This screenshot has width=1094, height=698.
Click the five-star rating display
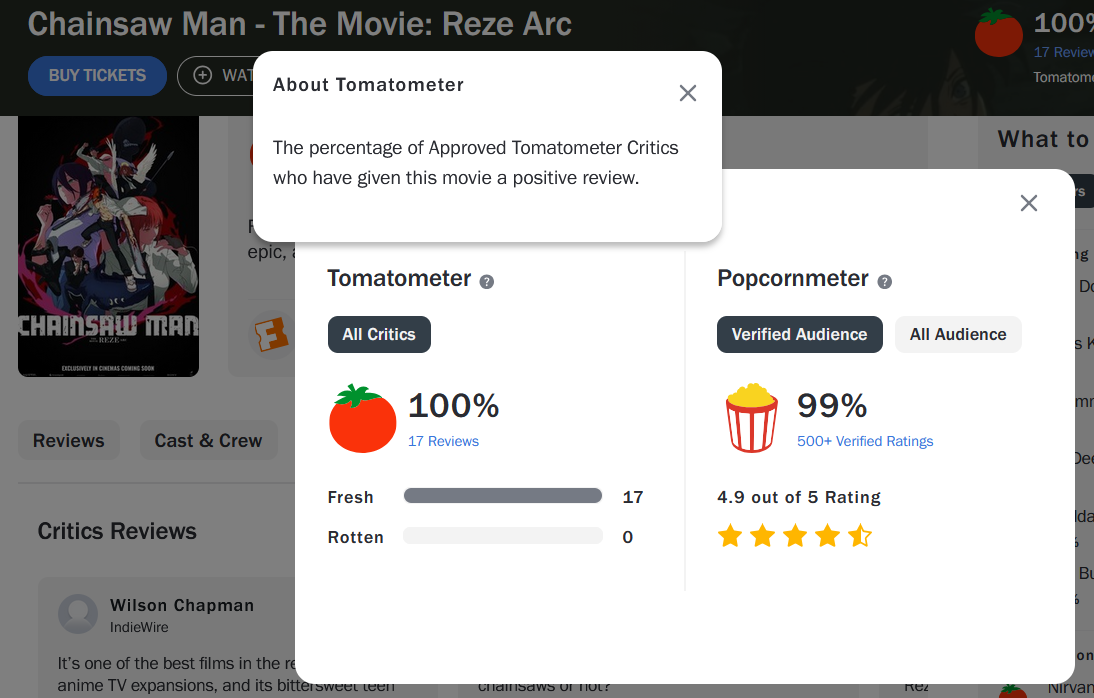(794, 536)
